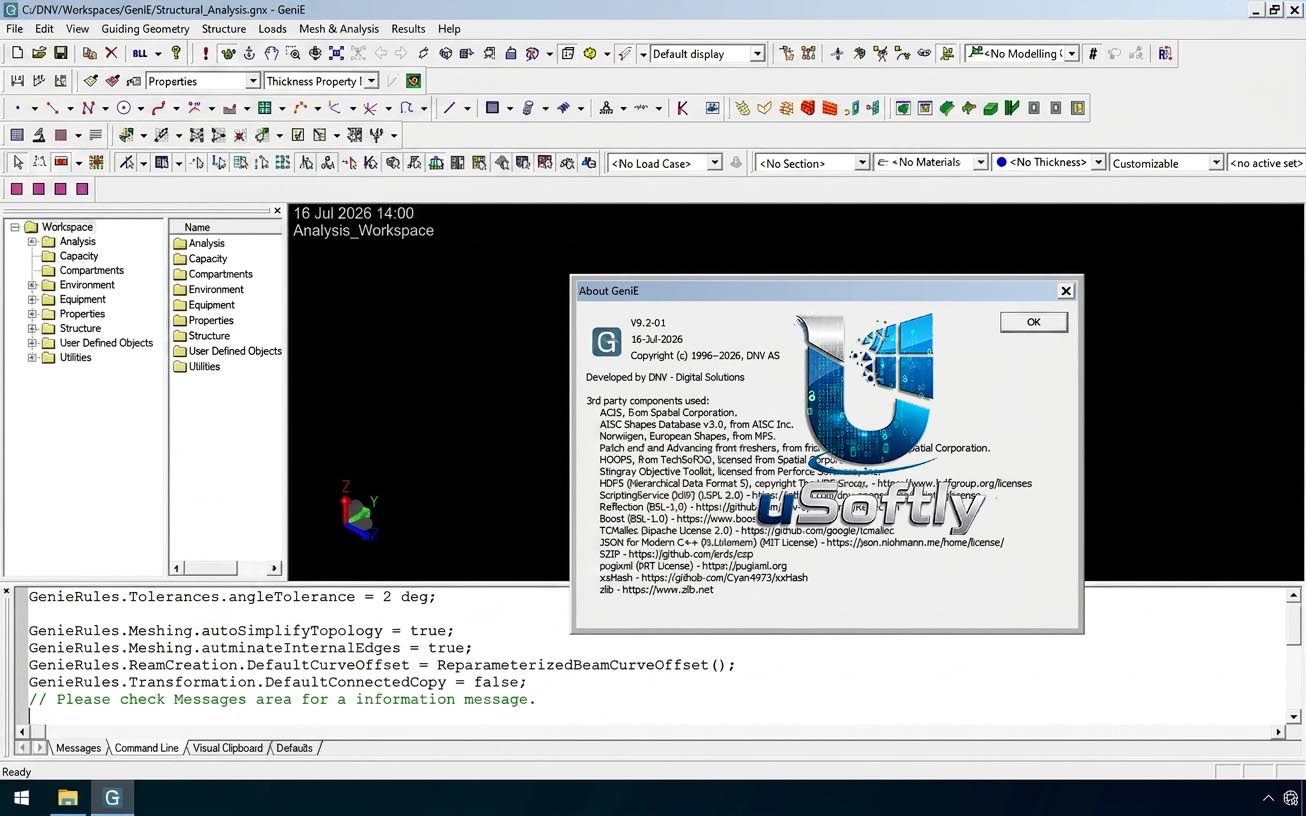The image size is (1306, 816).
Task: Switch to the Visual Clipboard tab
Action: click(228, 748)
